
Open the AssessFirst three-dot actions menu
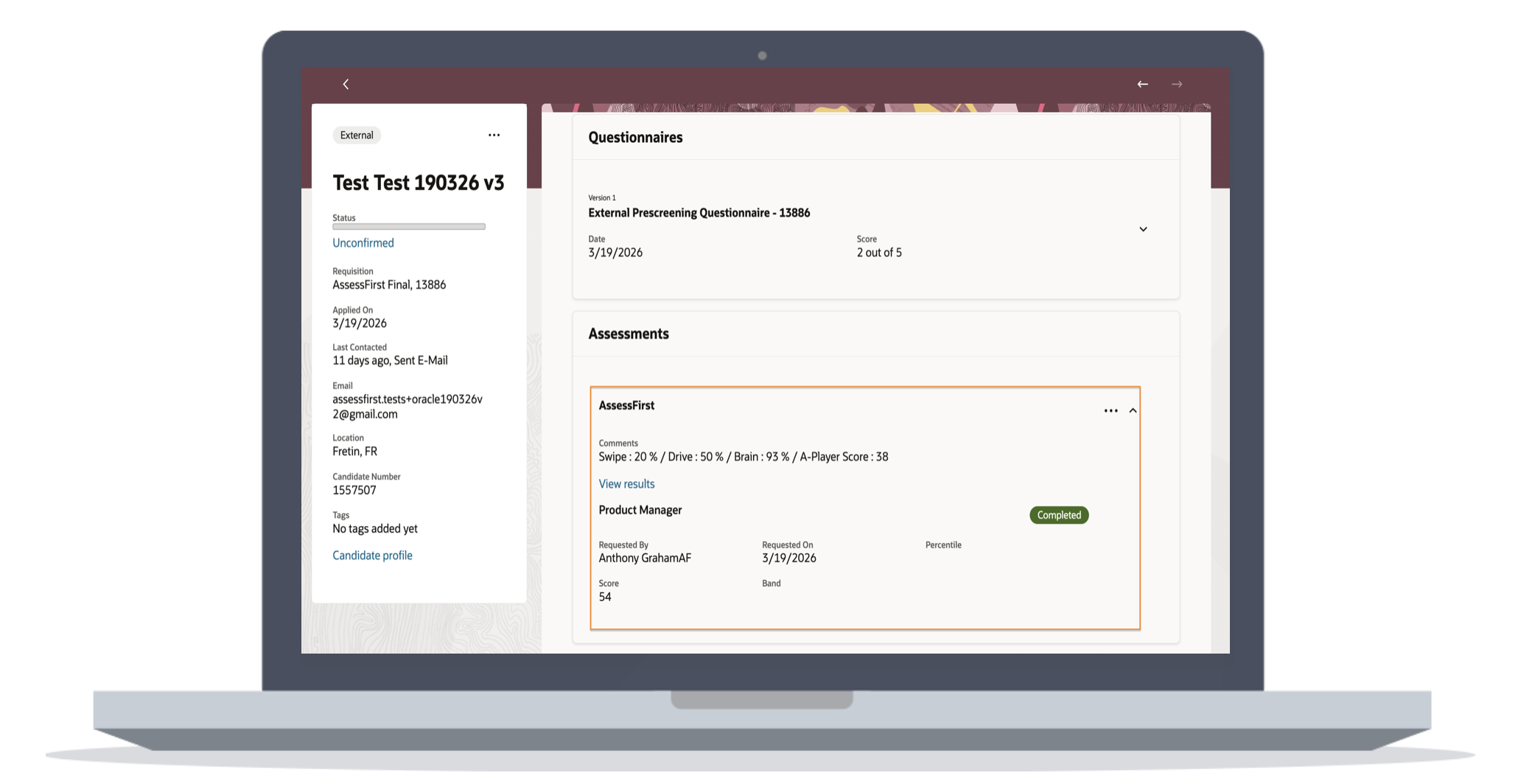click(1110, 411)
